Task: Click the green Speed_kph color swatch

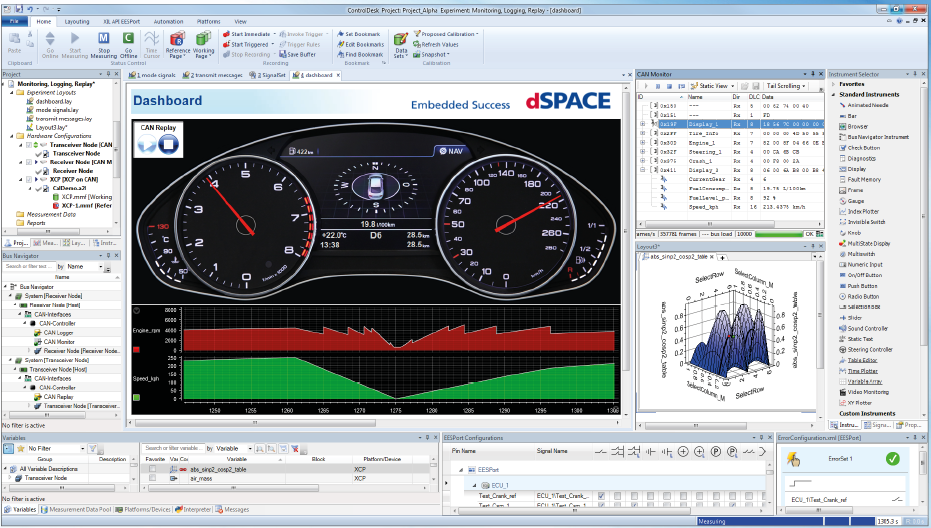Action: pyautogui.click(x=137, y=398)
